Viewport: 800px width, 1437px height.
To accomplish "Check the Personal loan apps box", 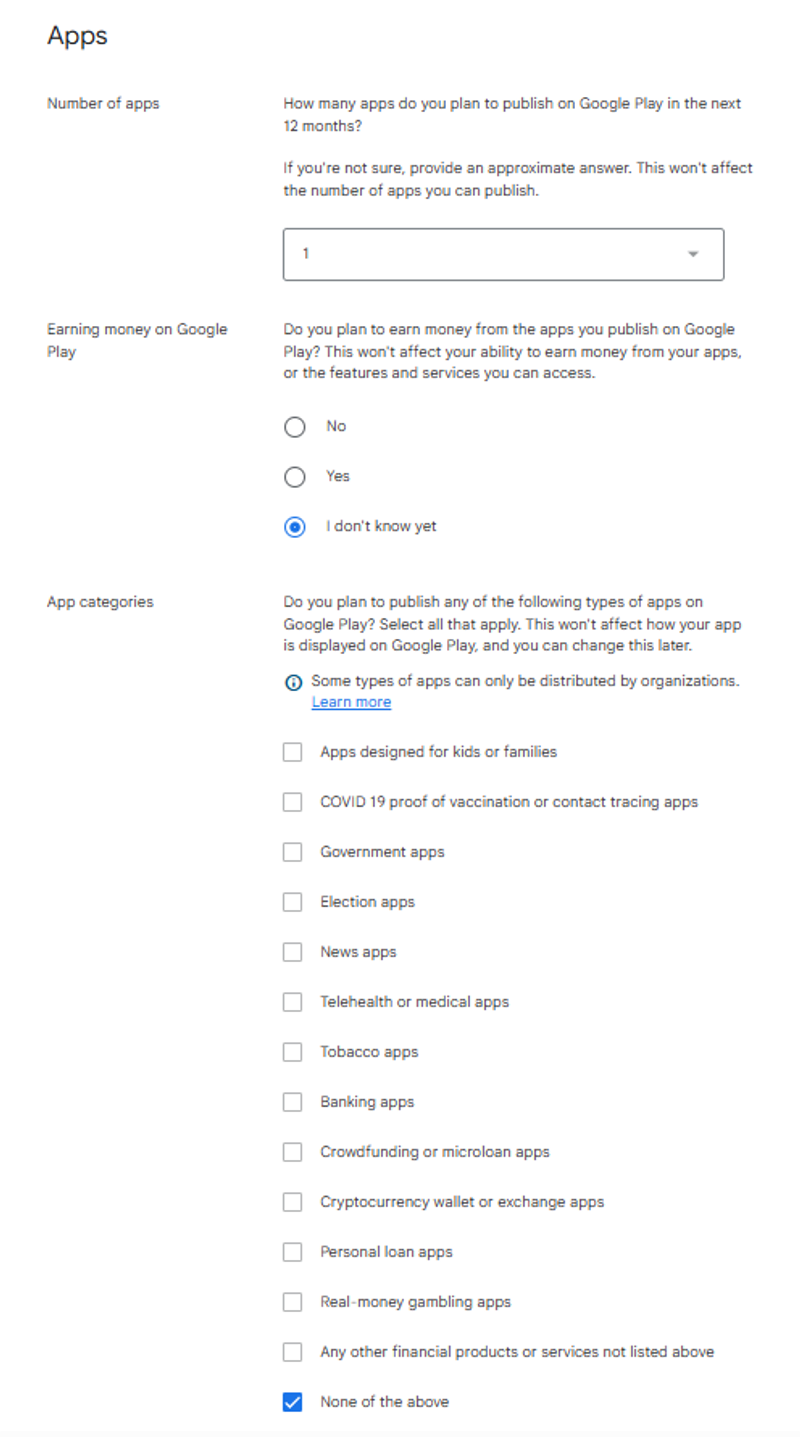I will [292, 1251].
